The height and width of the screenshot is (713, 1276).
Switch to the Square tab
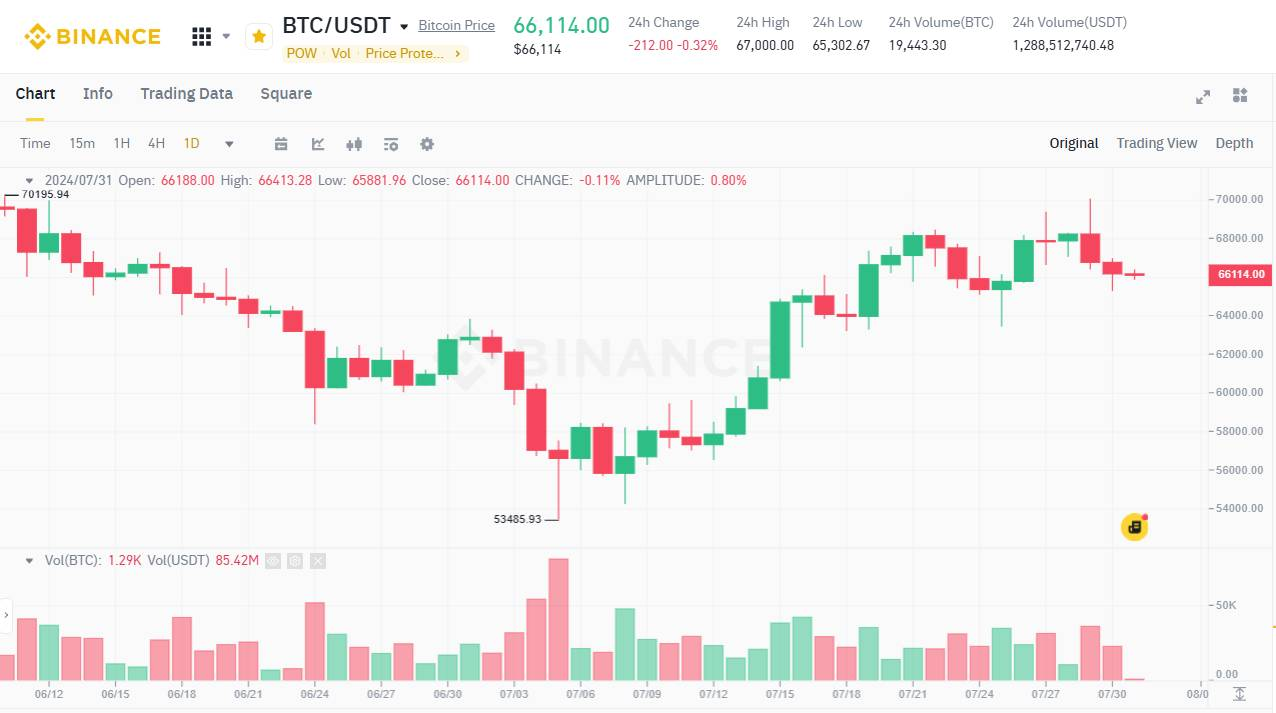[x=286, y=93]
